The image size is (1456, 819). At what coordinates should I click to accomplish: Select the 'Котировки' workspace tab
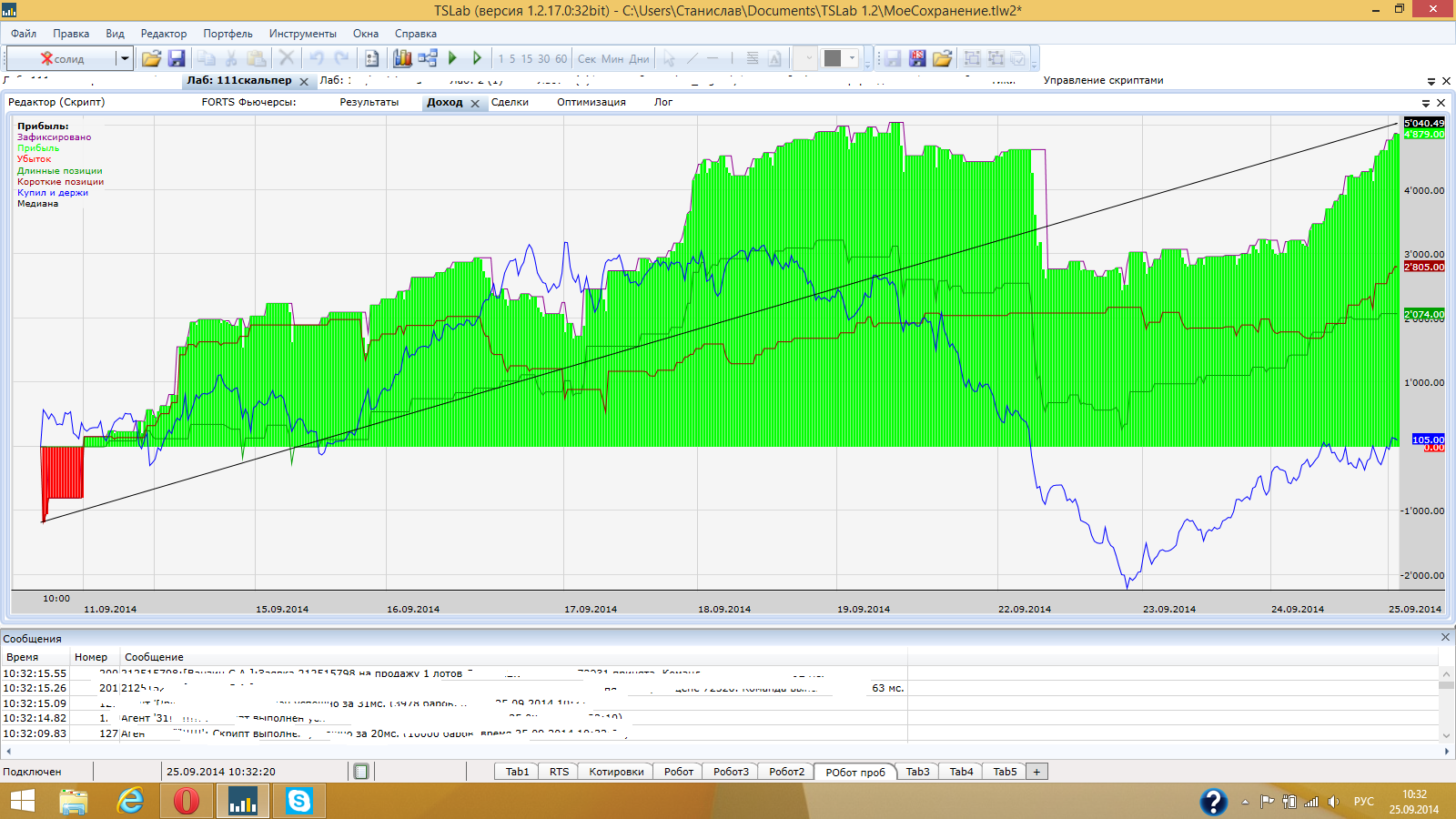coord(616,772)
